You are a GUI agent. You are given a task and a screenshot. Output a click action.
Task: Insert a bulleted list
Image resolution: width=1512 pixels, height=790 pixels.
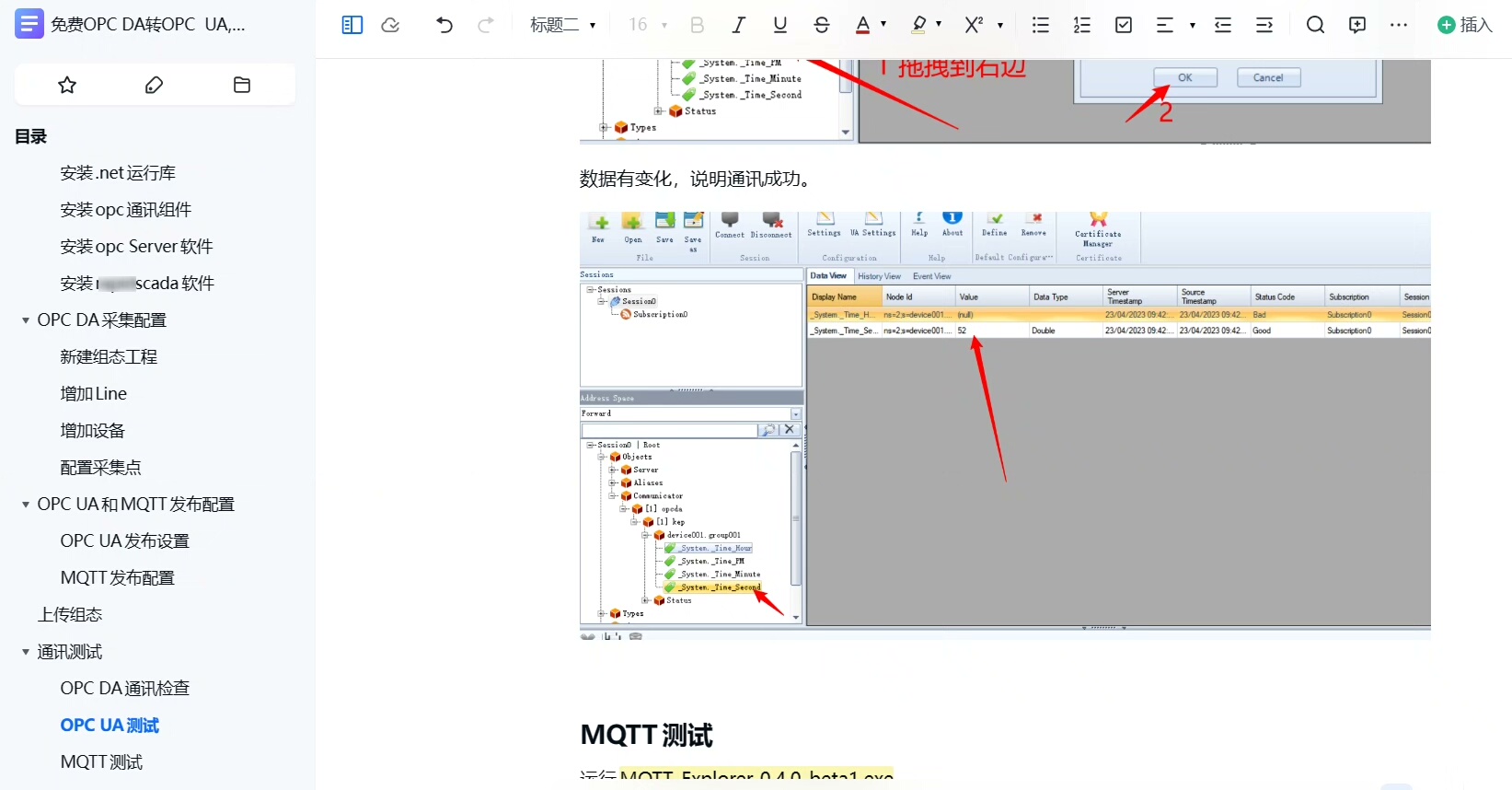coord(1041,25)
